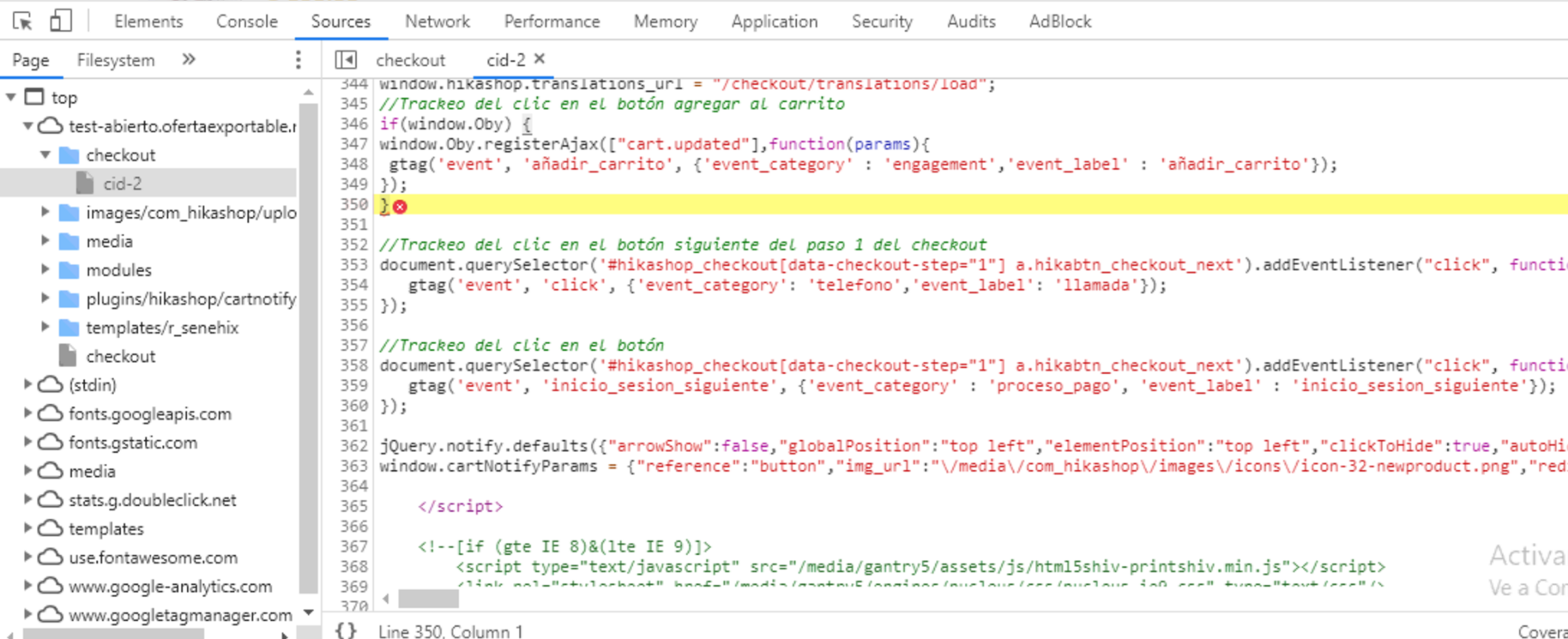Hide the navigator sidebar toggle icon

tap(346, 60)
